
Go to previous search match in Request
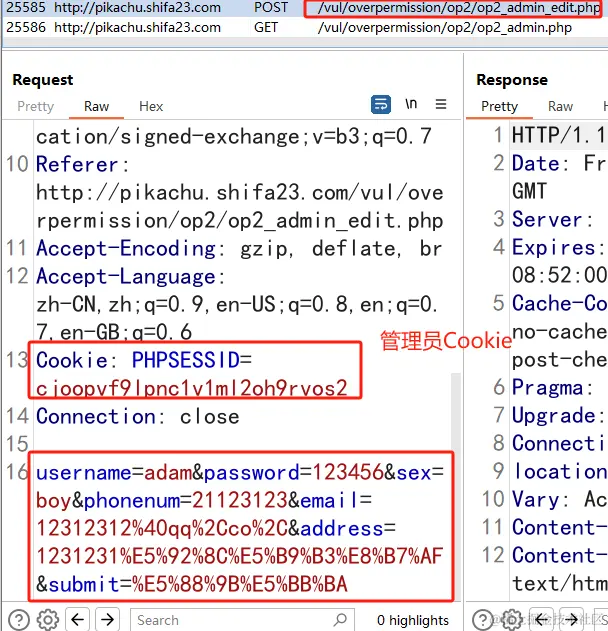(78, 619)
